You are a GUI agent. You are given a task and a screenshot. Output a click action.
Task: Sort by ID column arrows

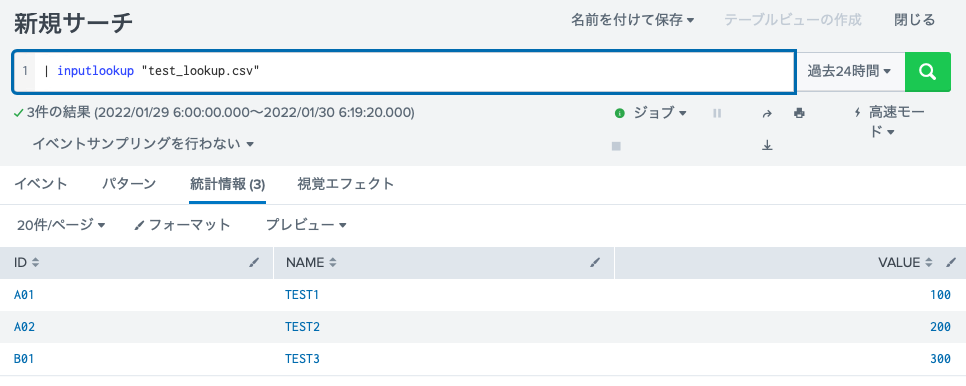point(36,263)
